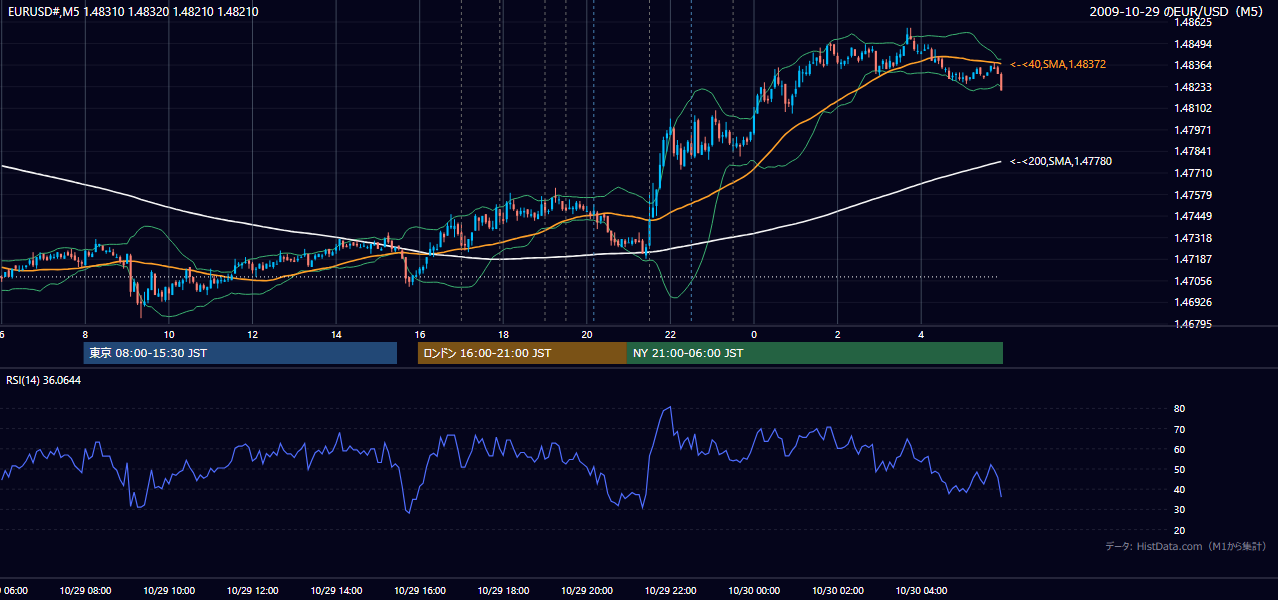Click the 2009-10-29 EUR/USD (M5) title
The height and width of the screenshot is (600, 1278).
click(x=1178, y=11)
